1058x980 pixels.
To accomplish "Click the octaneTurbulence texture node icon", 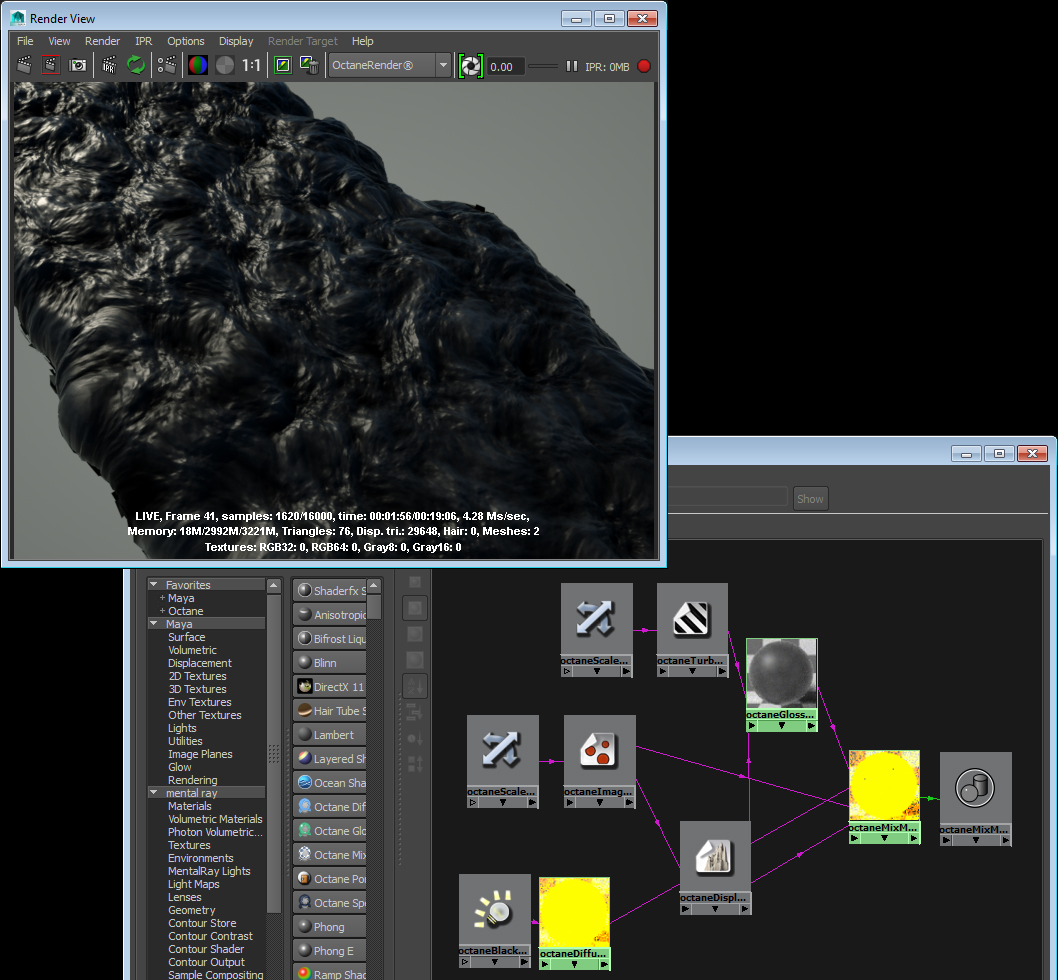I will point(692,619).
